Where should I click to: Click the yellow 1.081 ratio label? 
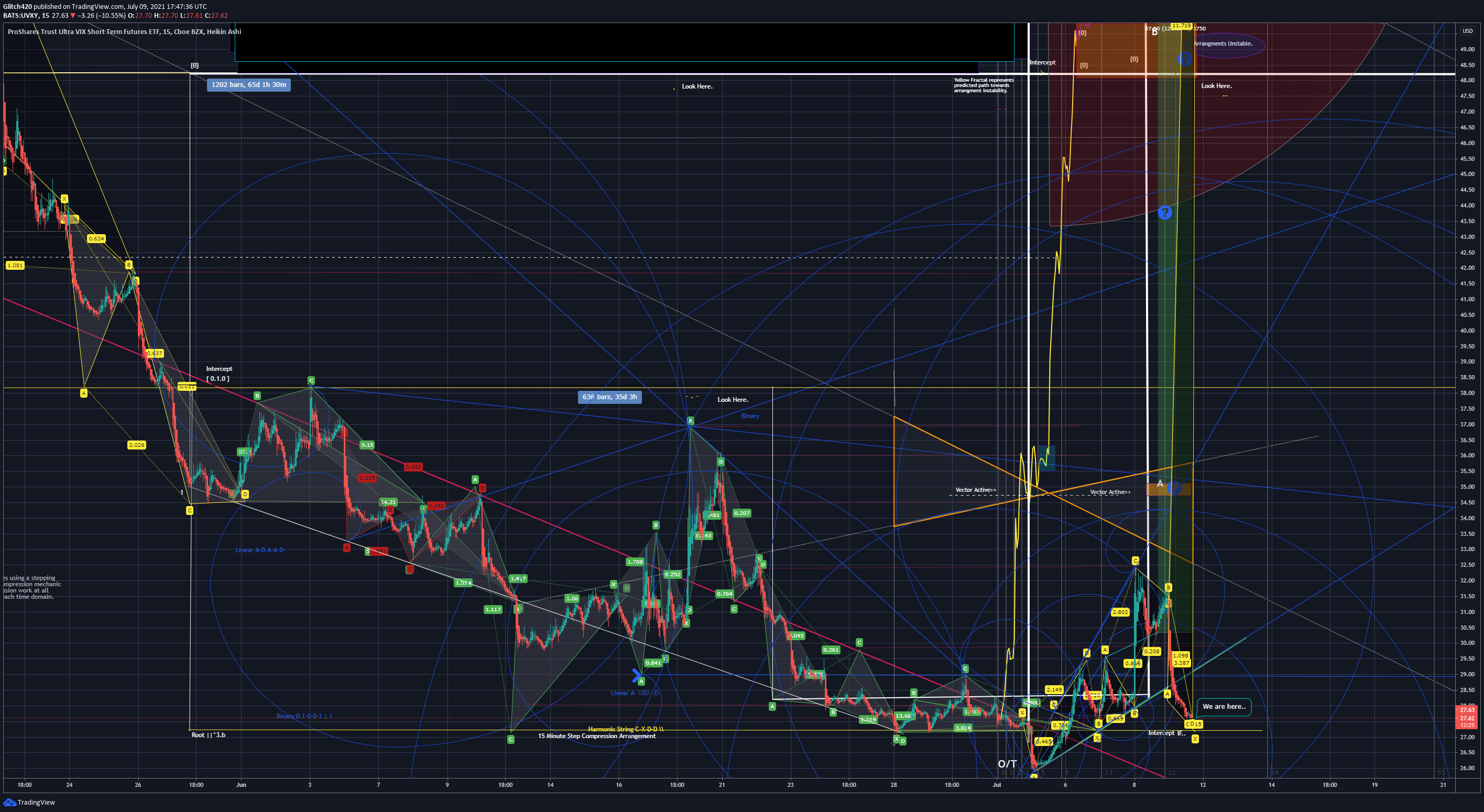15,266
